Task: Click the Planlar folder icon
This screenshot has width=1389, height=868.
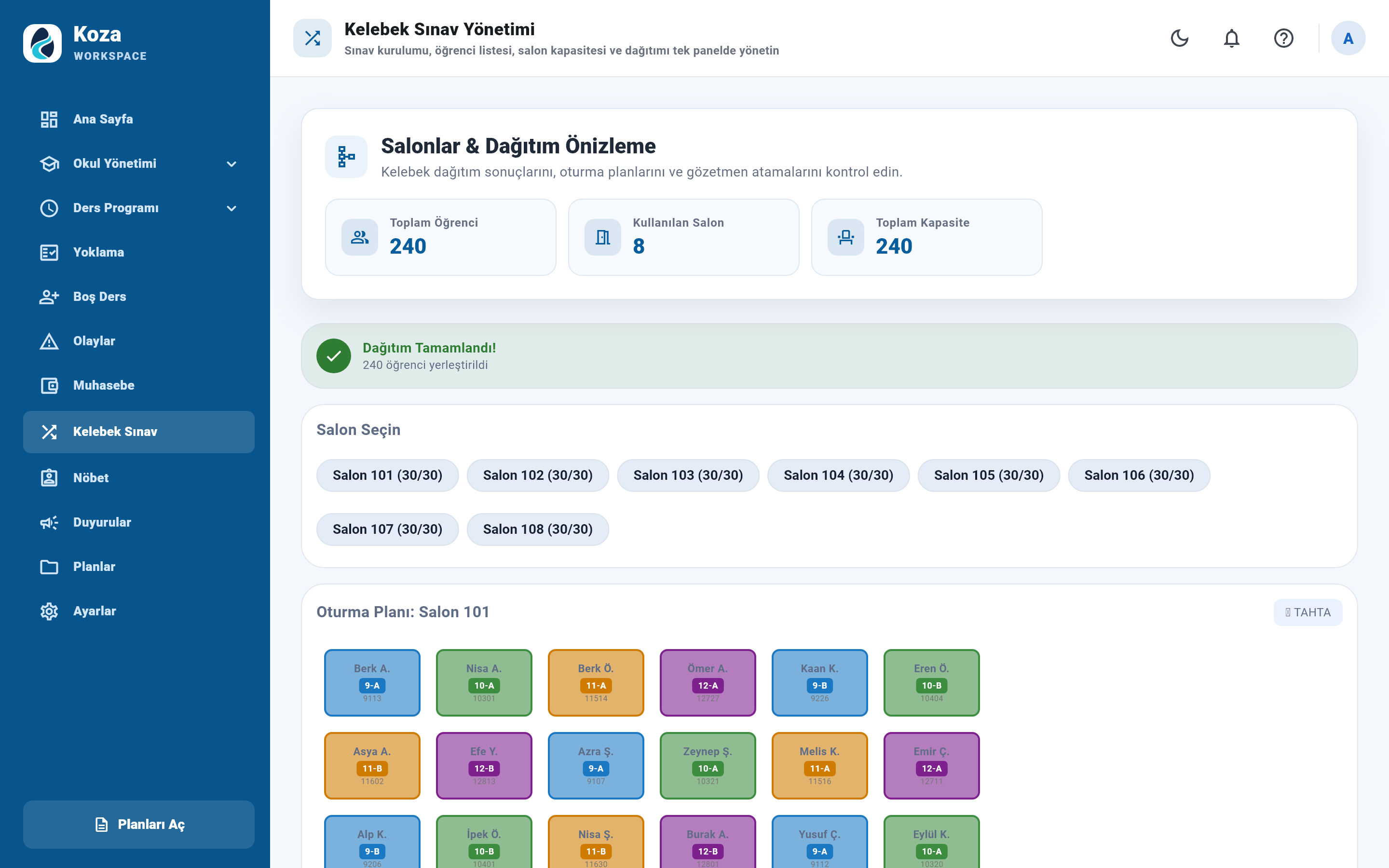Action: (49, 567)
